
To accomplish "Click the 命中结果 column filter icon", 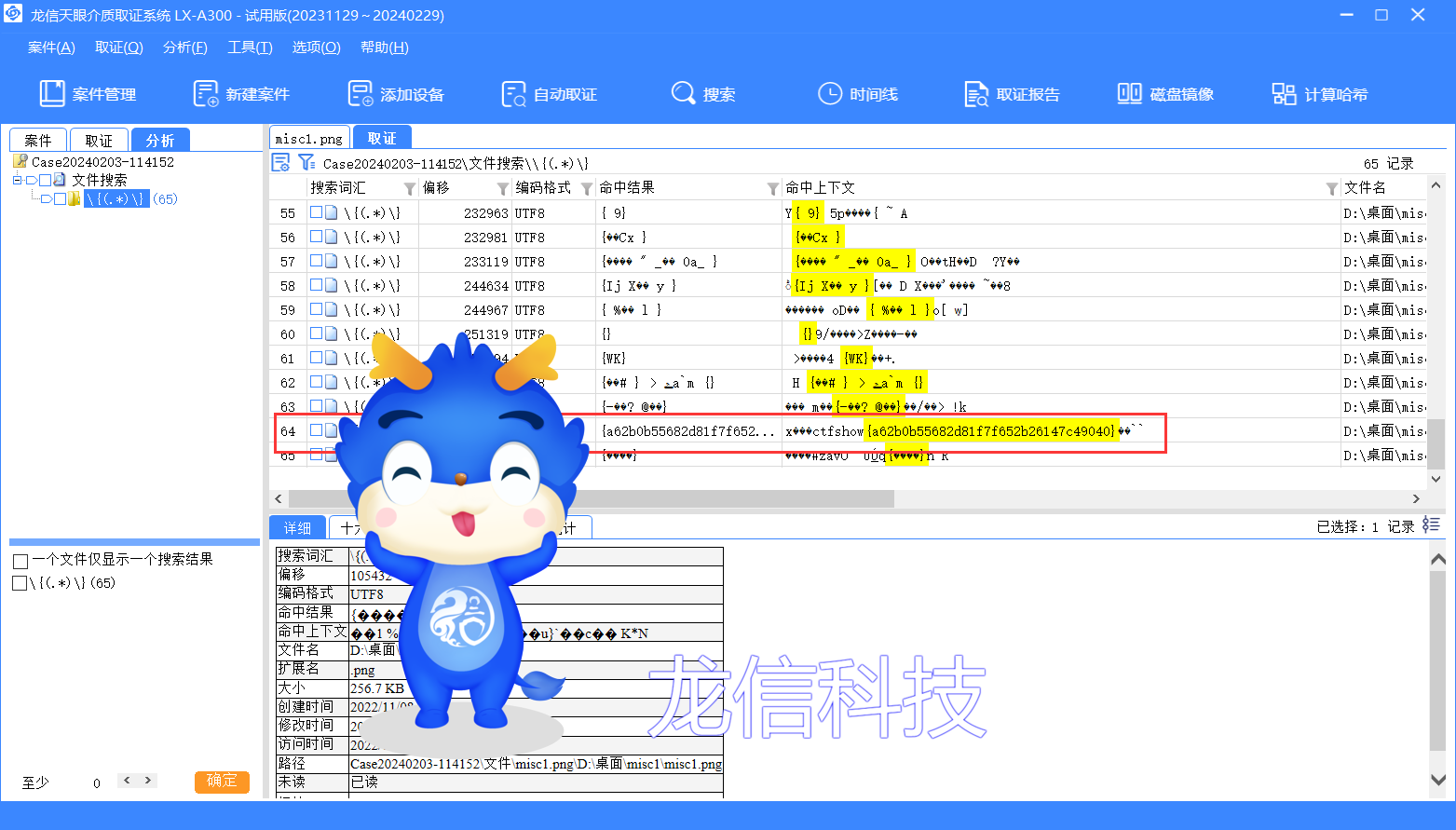I will point(772,189).
